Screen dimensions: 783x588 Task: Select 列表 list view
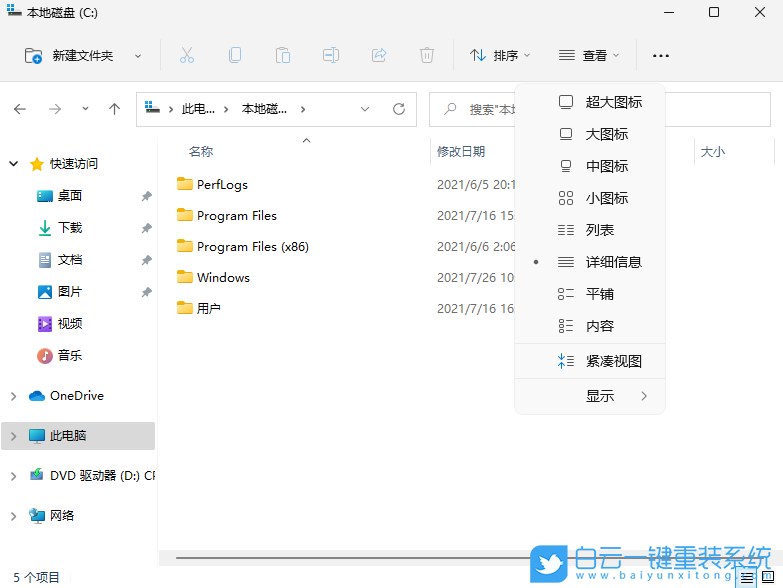(x=590, y=230)
